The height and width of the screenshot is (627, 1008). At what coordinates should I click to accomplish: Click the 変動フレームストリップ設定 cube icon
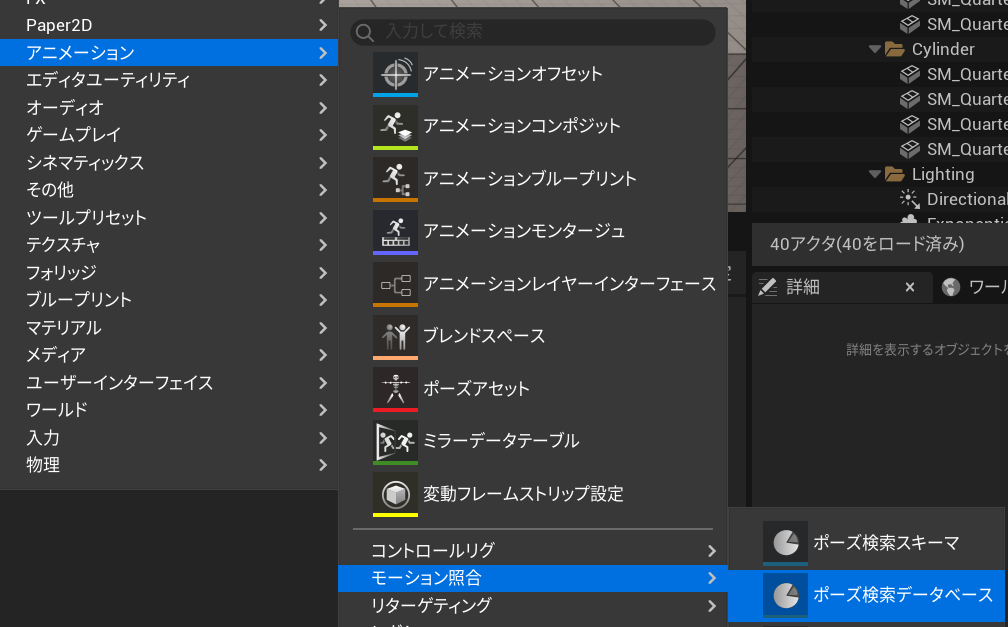tap(395, 494)
